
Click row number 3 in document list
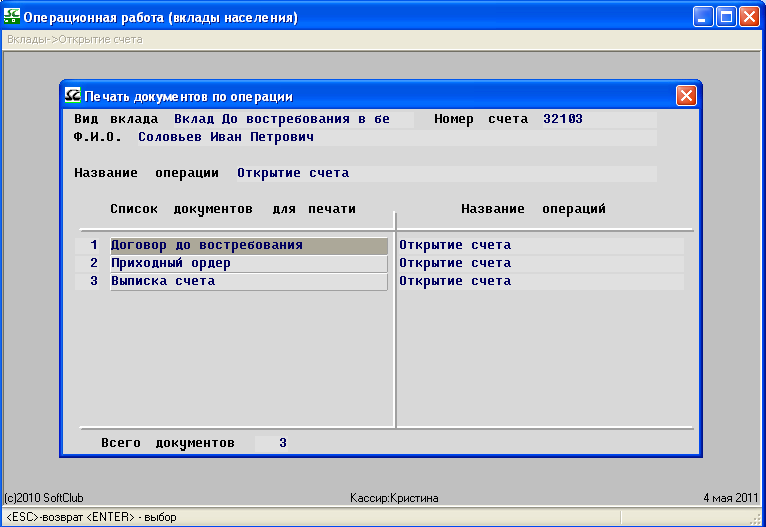pos(87,281)
